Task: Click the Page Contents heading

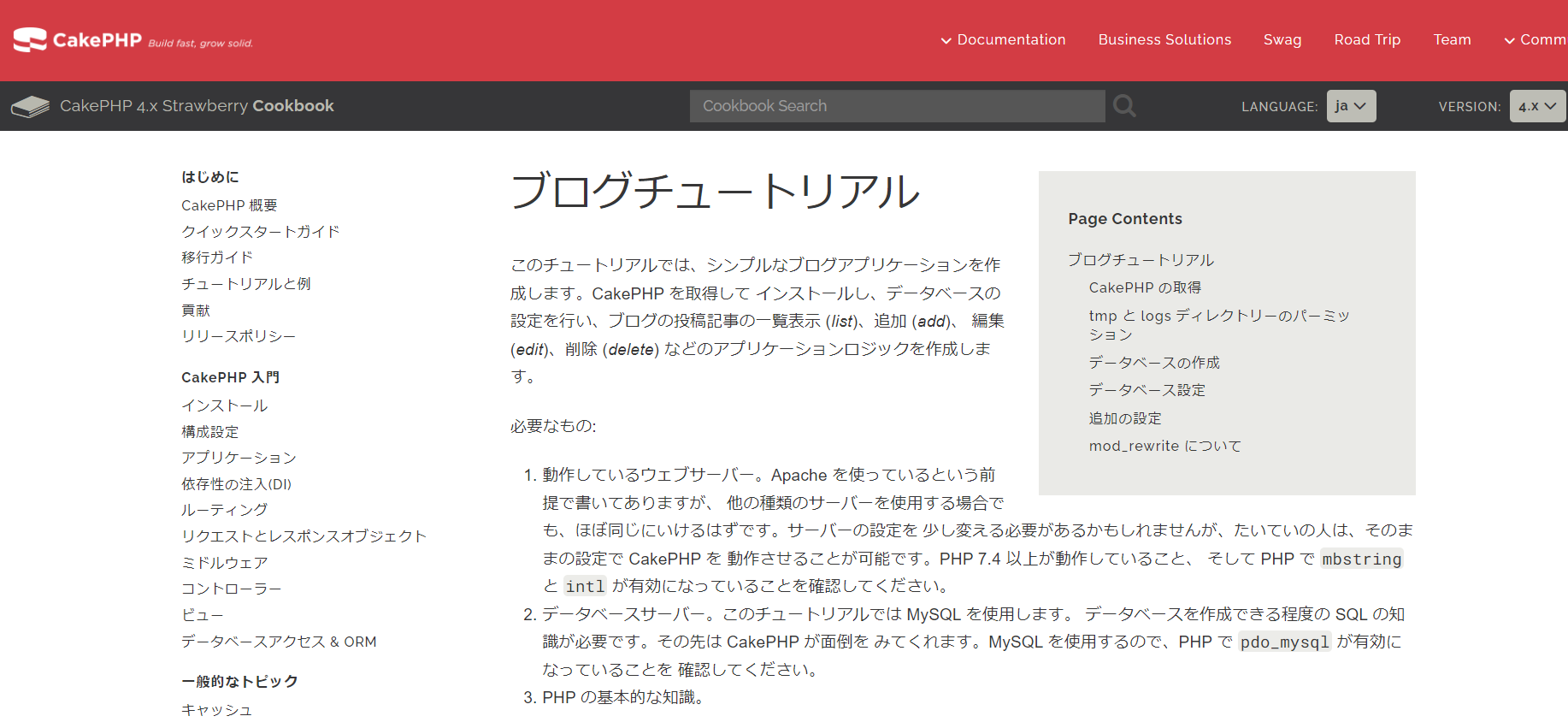Action: [1125, 219]
